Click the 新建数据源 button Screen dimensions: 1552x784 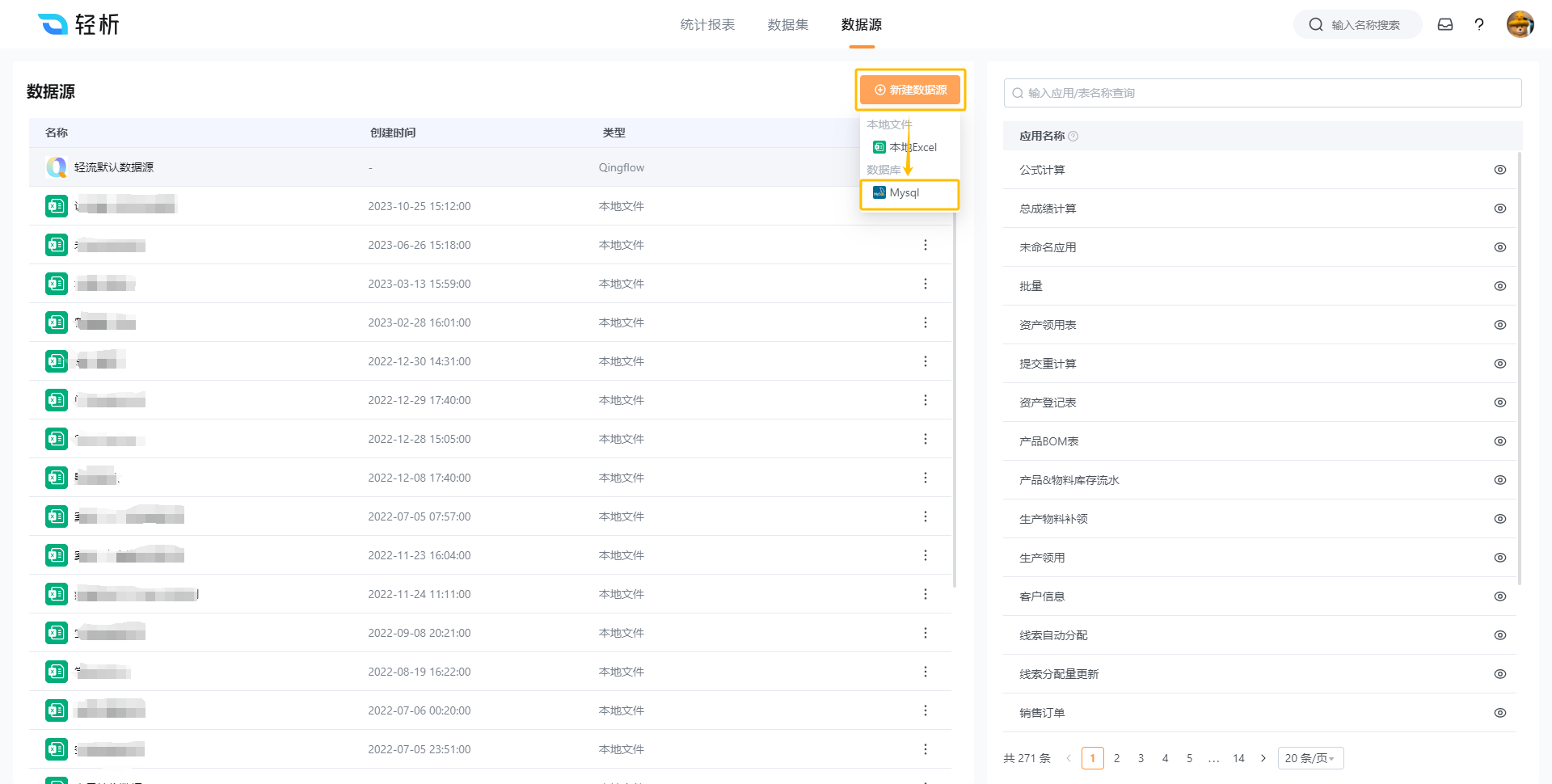point(910,90)
